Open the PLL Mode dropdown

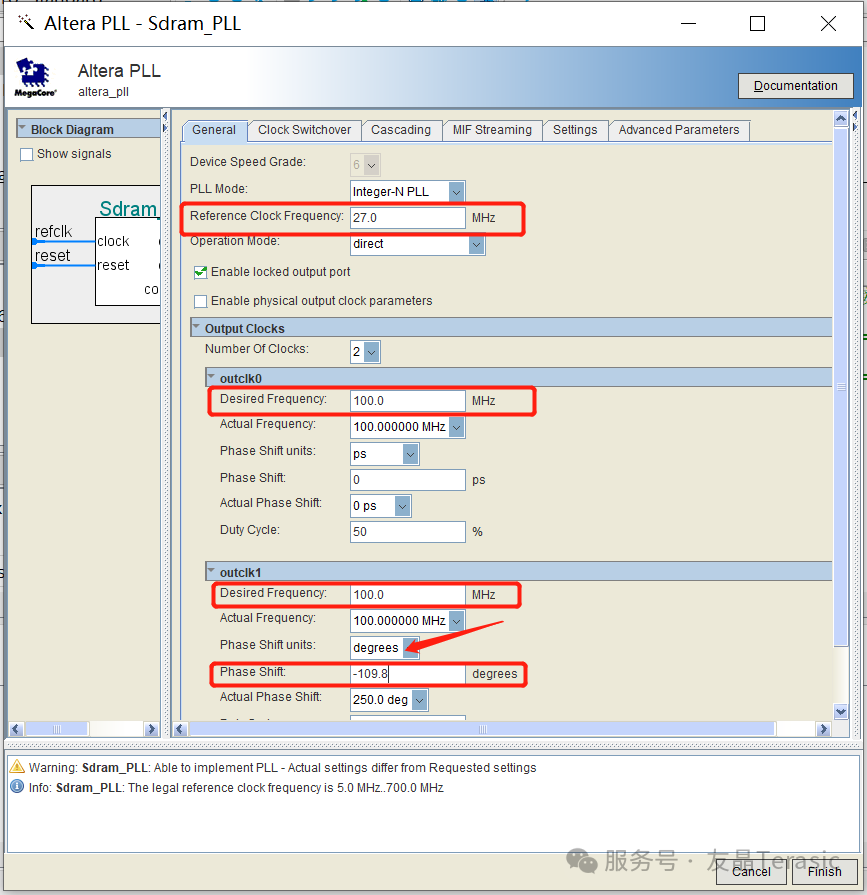click(x=456, y=191)
